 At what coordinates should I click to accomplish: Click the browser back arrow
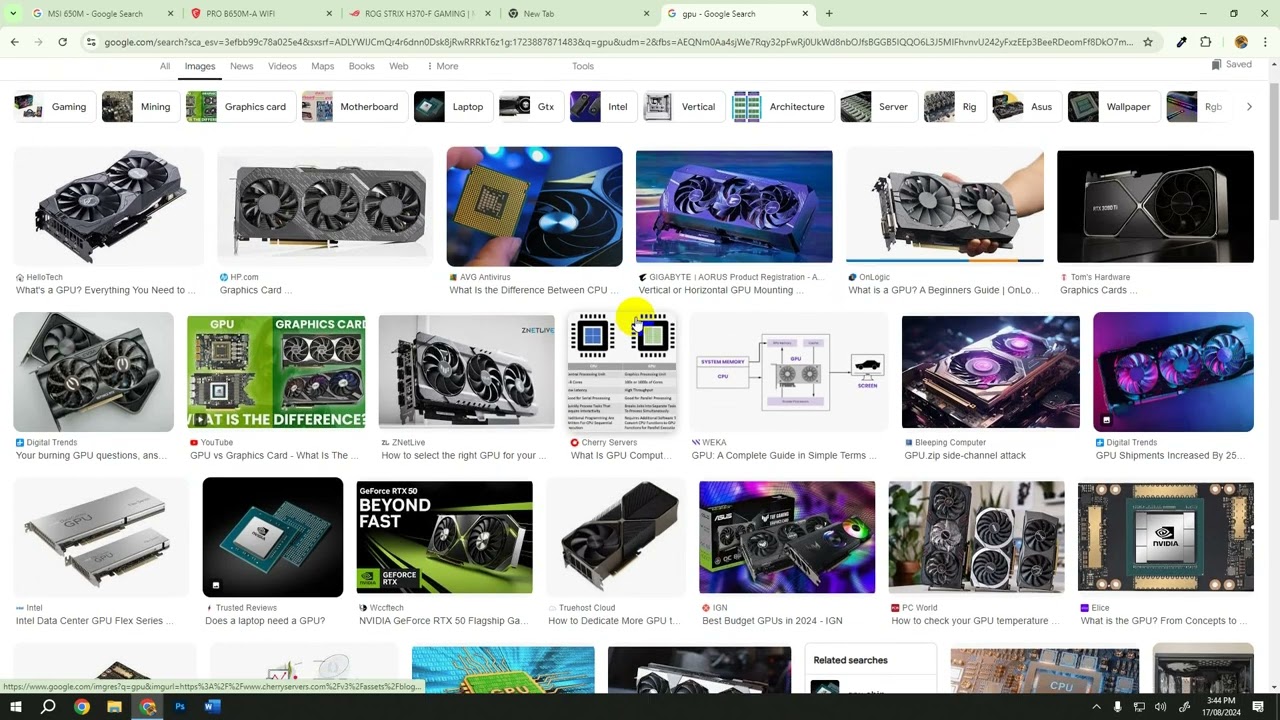(14, 42)
